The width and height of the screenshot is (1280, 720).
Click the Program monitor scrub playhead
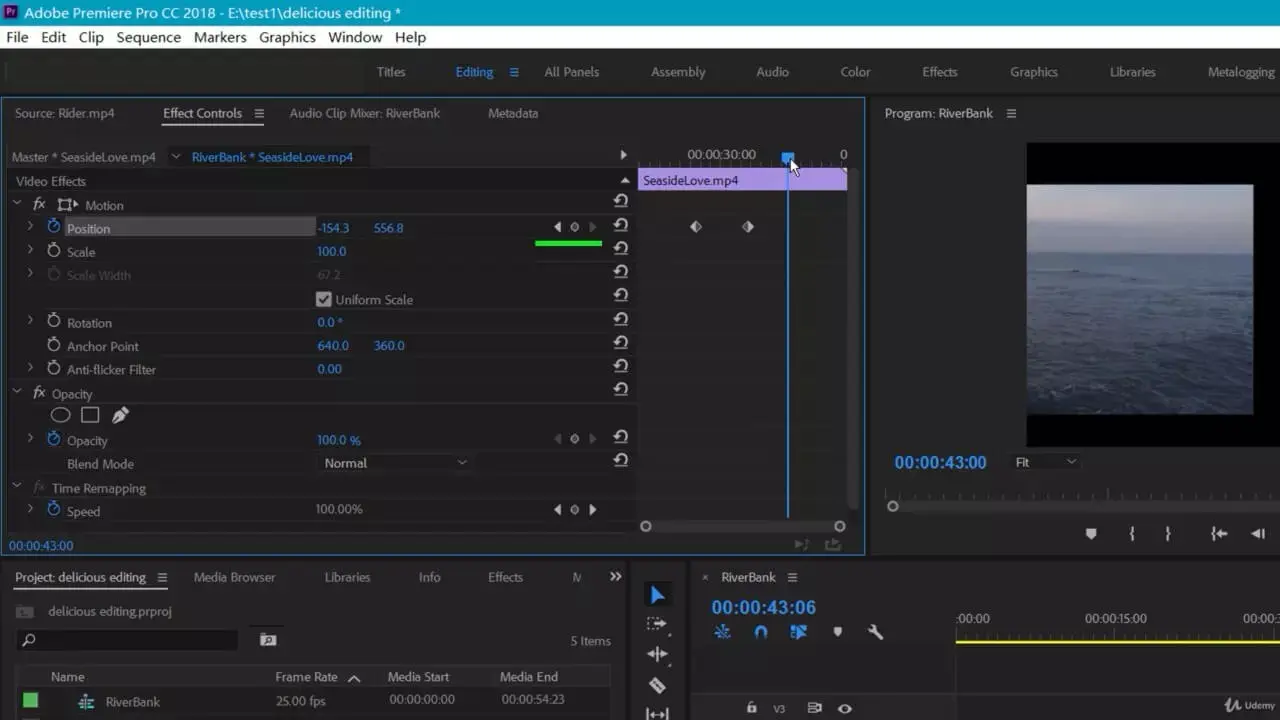click(893, 506)
